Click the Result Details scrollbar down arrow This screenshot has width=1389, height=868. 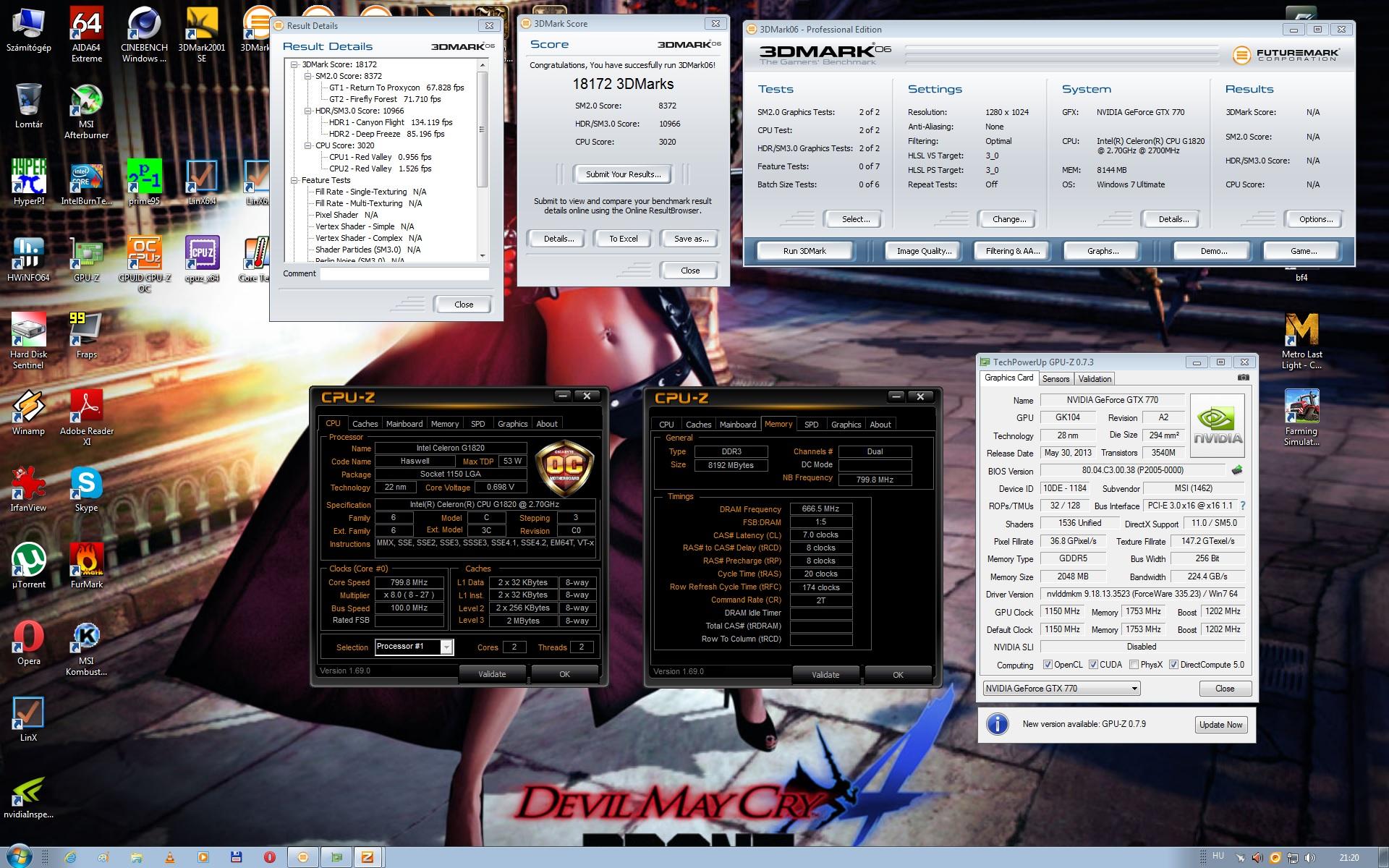click(483, 256)
